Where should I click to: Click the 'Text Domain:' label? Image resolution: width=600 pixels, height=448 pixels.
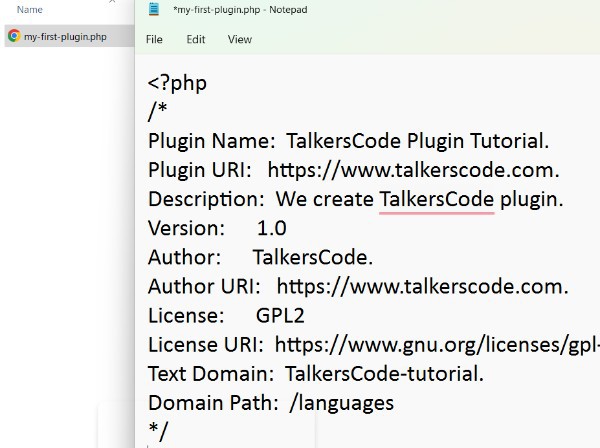(211, 374)
